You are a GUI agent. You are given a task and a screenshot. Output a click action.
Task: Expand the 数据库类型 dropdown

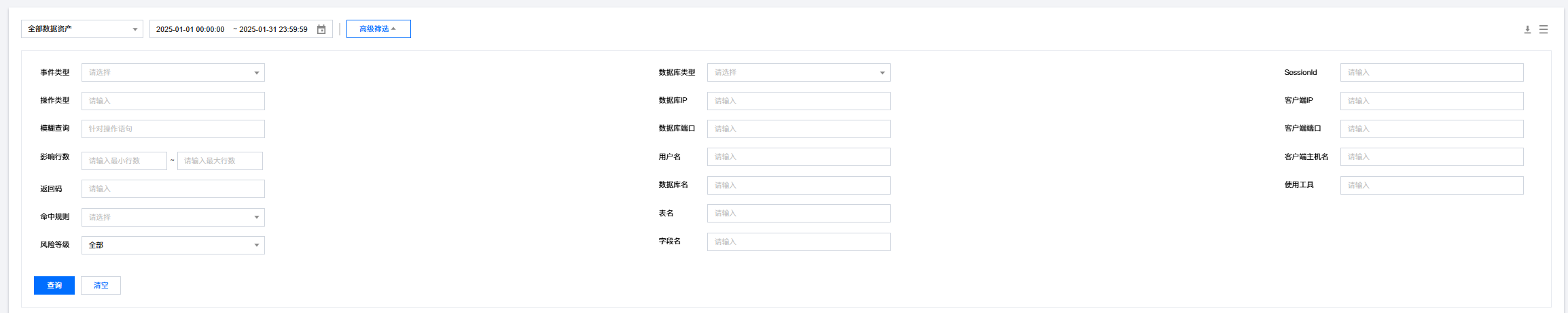[798, 73]
